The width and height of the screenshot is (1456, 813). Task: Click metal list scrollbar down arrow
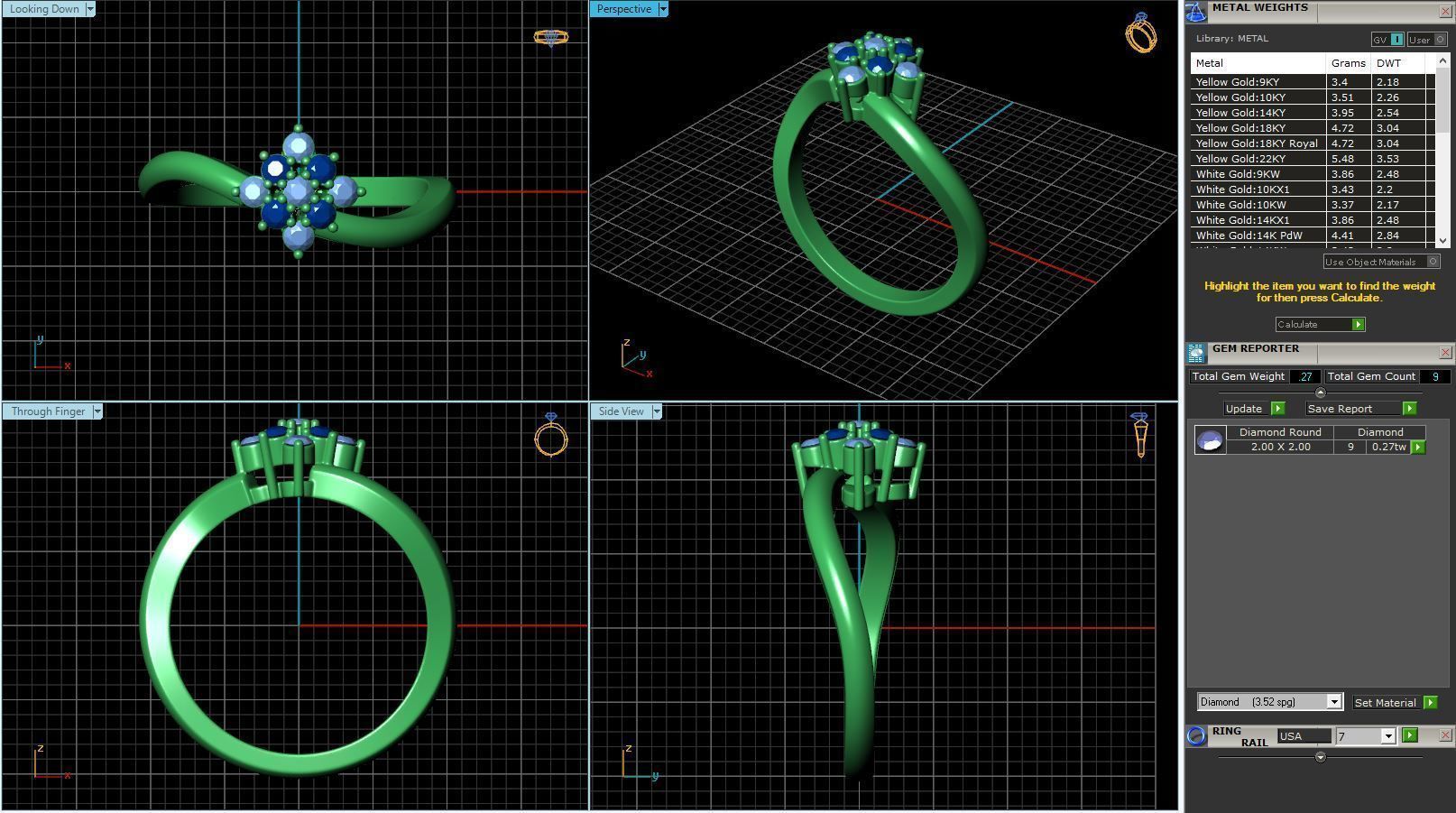tap(1442, 241)
